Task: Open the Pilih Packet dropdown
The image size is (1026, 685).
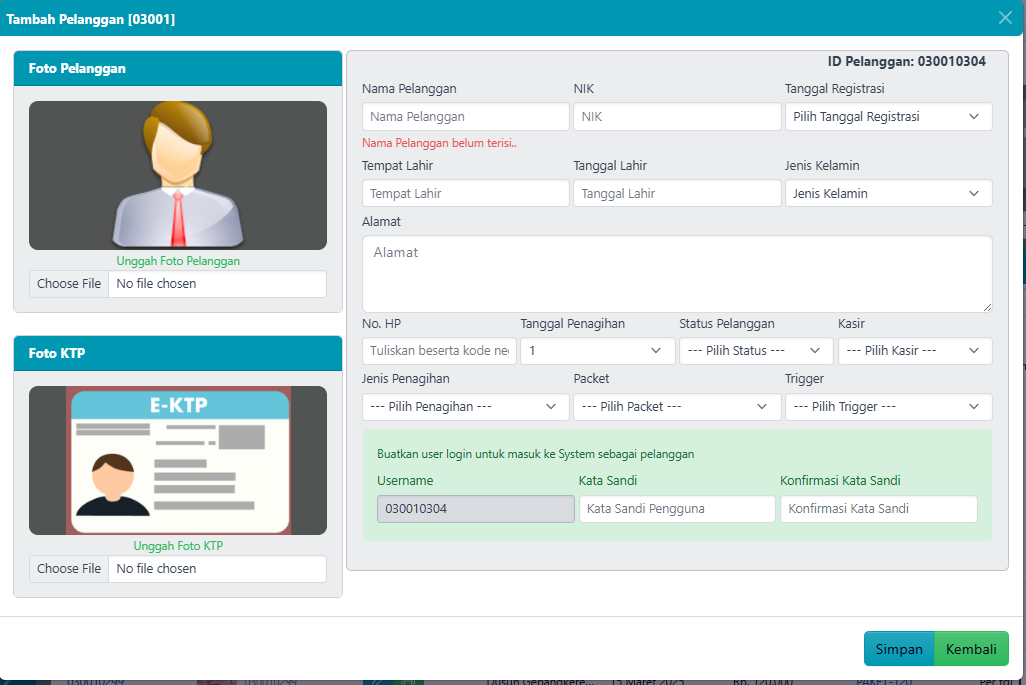Action: pos(676,407)
